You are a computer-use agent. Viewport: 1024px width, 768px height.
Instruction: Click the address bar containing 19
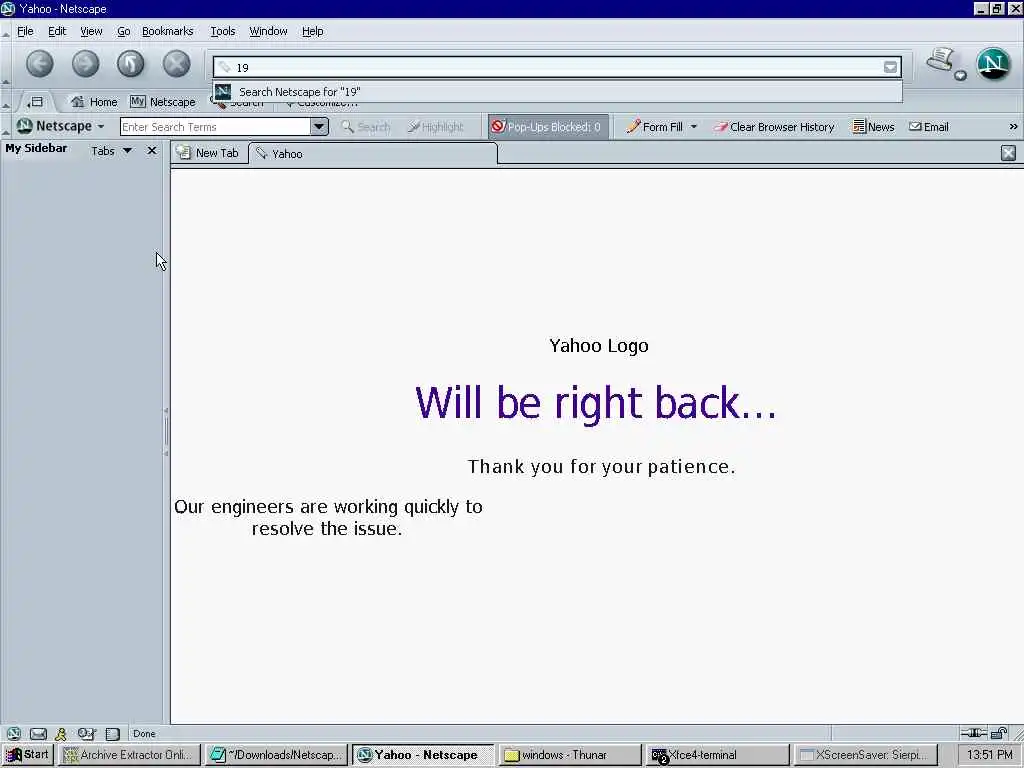click(x=557, y=67)
